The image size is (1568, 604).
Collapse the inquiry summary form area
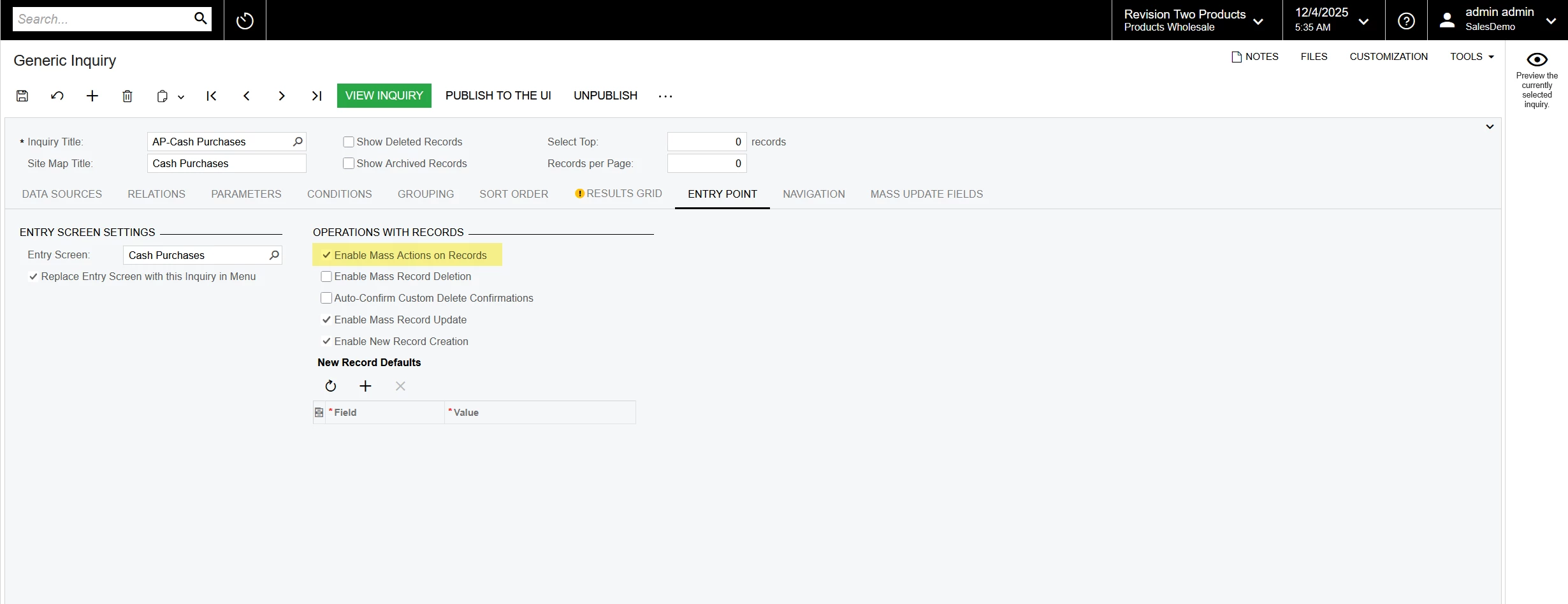click(1490, 126)
